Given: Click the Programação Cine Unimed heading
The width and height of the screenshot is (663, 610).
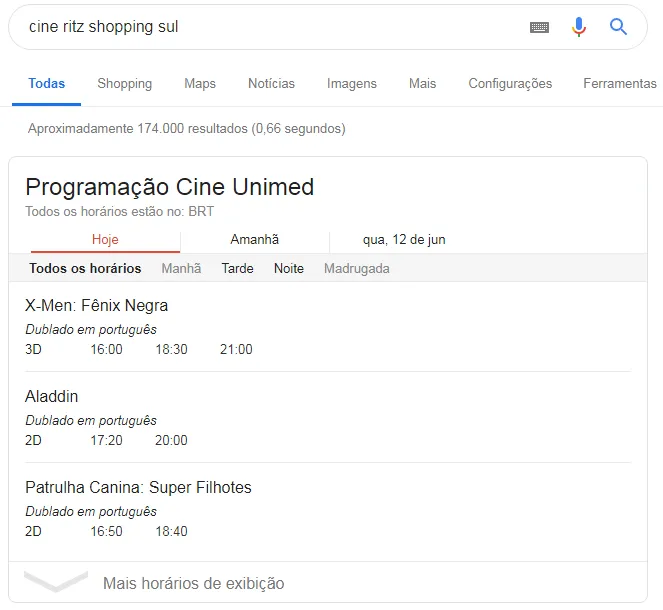Looking at the screenshot, I should (x=170, y=187).
